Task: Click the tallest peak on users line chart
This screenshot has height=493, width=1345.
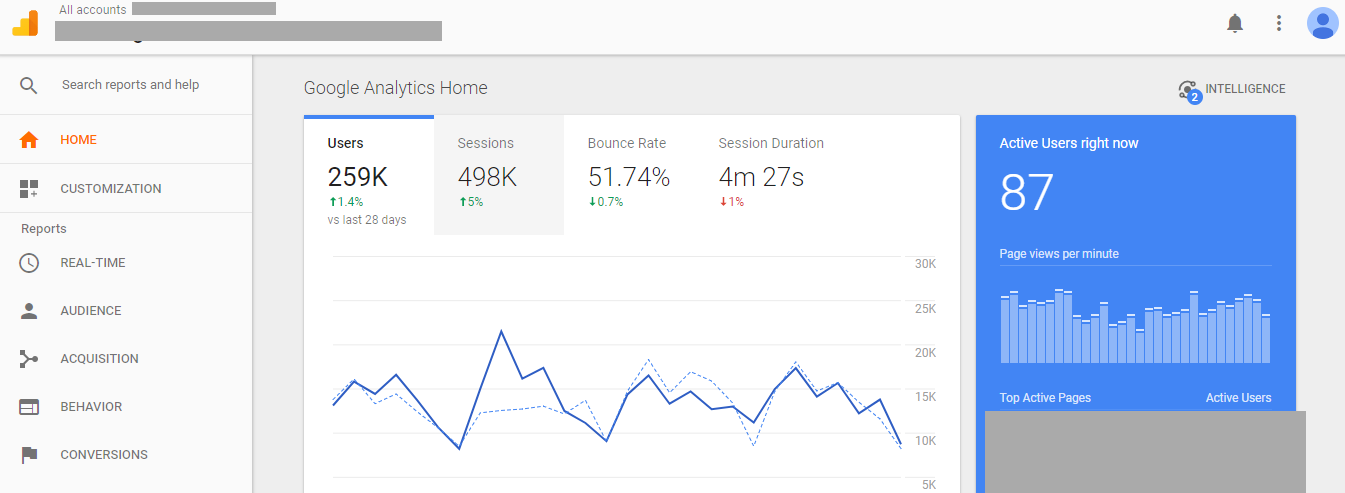Action: click(501, 331)
